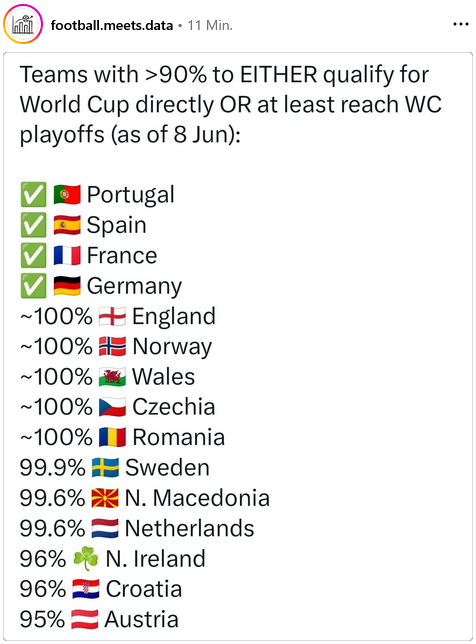Click the green checkmark beside Portugal
The image size is (476, 644).
(x=33, y=195)
